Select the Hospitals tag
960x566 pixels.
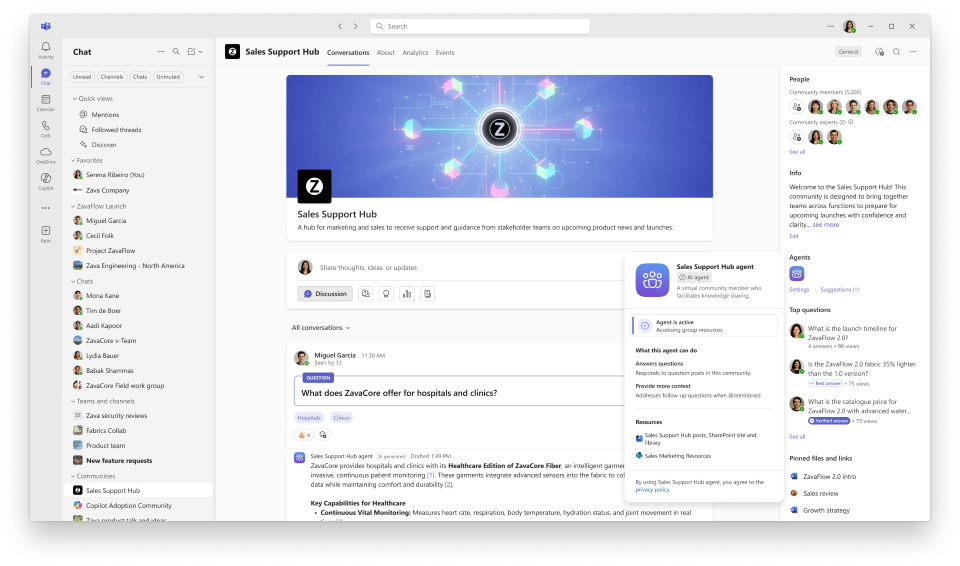tap(309, 418)
